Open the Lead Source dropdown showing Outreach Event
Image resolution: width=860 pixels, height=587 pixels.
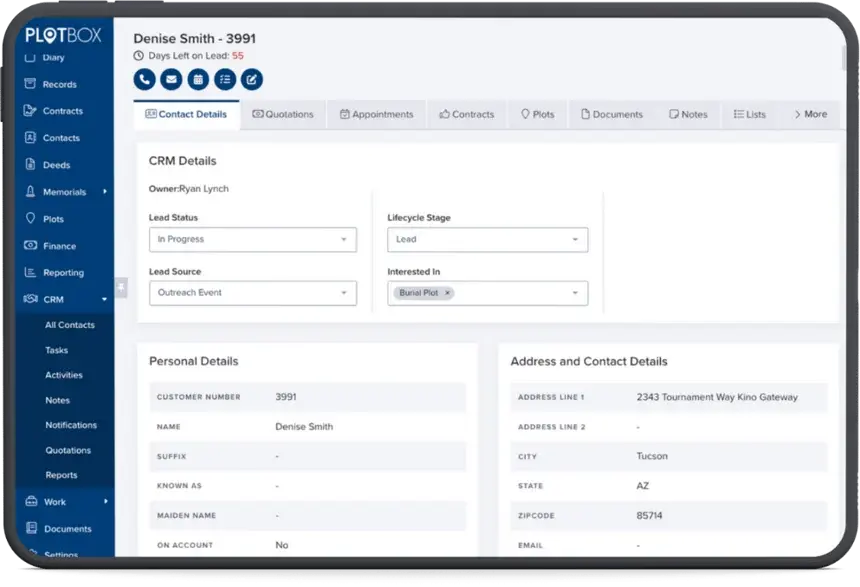[252, 293]
